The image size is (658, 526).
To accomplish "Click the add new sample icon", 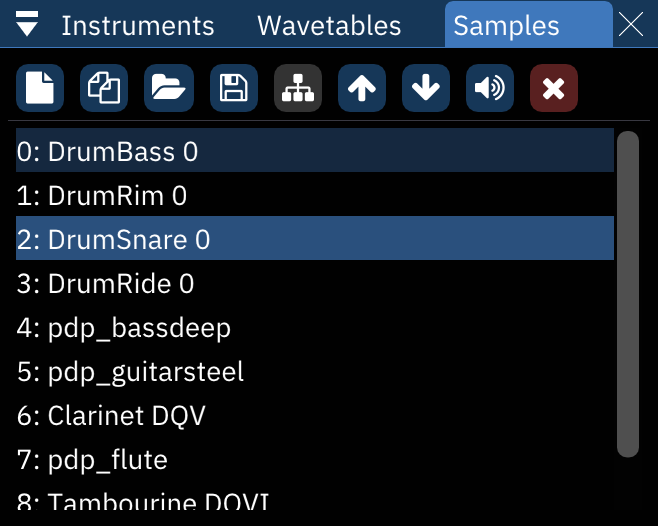I will [x=40, y=88].
